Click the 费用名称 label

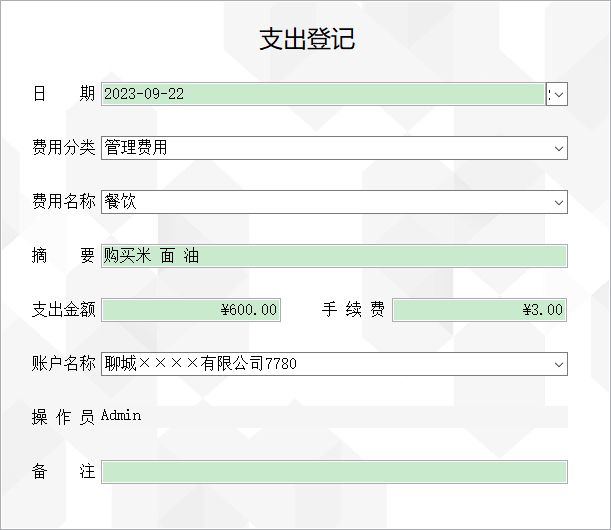(64, 201)
